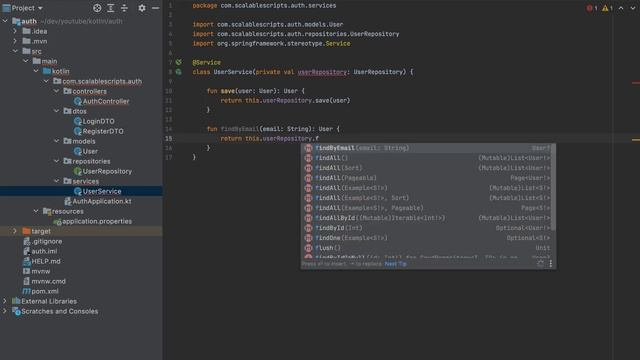Select findAll(Sort) completion suggestion
The width and height of the screenshot is (640, 360).
click(x=426, y=168)
